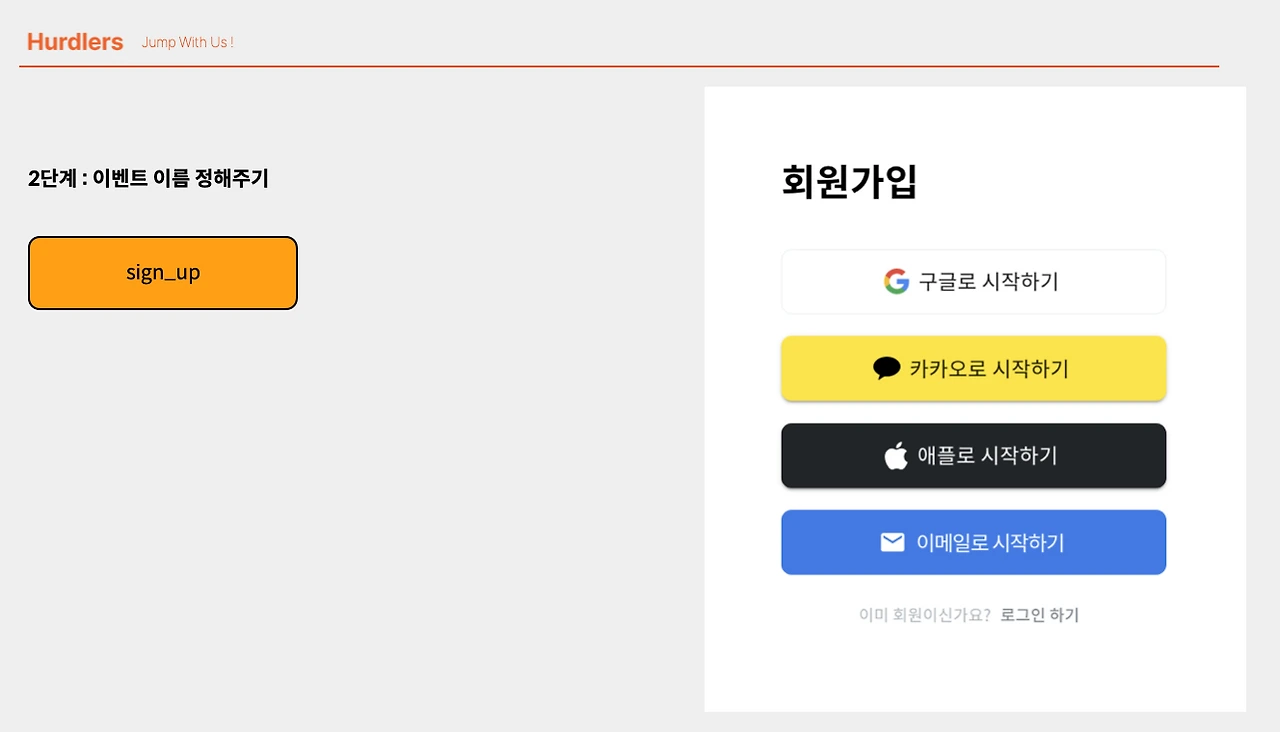Start with Apple (애플로 시작하기)

tap(973, 456)
